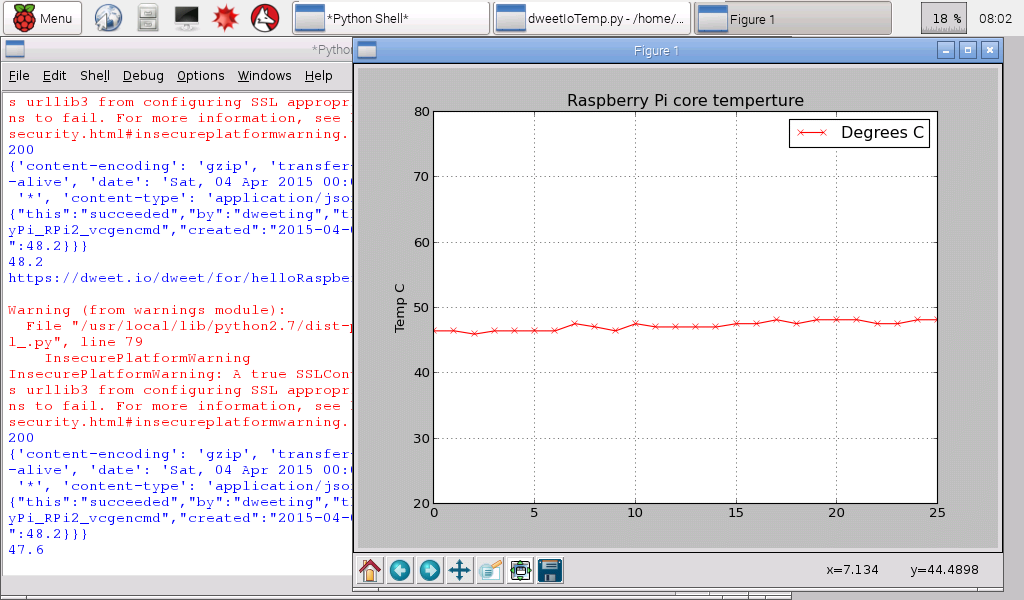Open the Configure subplots tool
This screenshot has width=1024, height=600.
click(520, 570)
